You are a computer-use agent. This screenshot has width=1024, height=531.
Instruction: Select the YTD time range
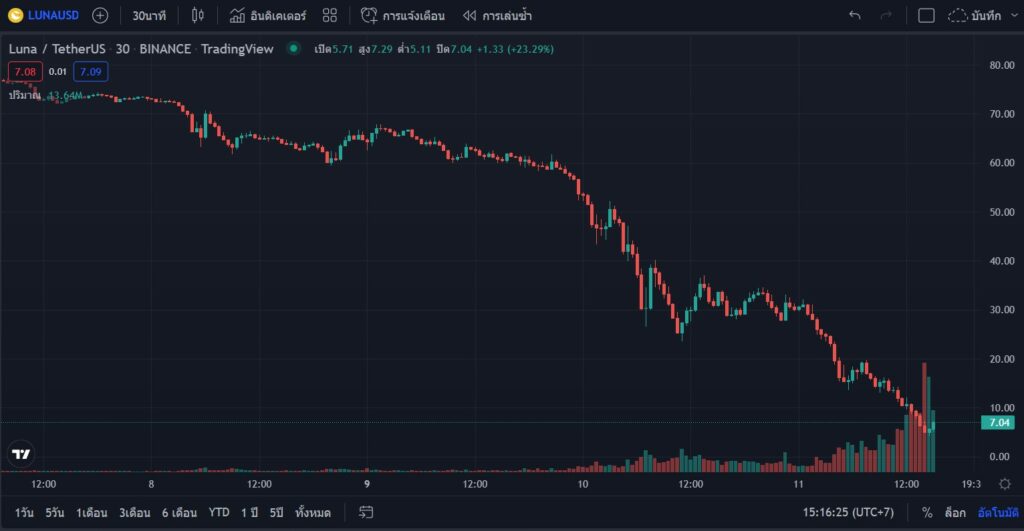[x=218, y=512]
